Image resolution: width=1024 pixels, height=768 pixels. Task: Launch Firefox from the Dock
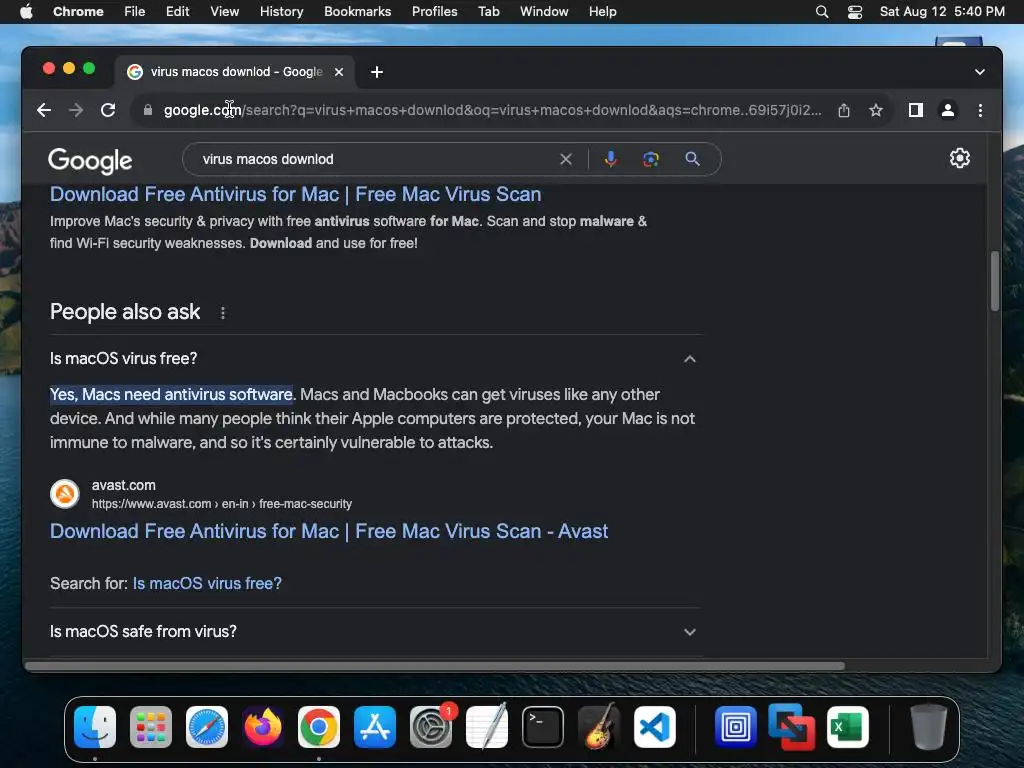(x=263, y=727)
